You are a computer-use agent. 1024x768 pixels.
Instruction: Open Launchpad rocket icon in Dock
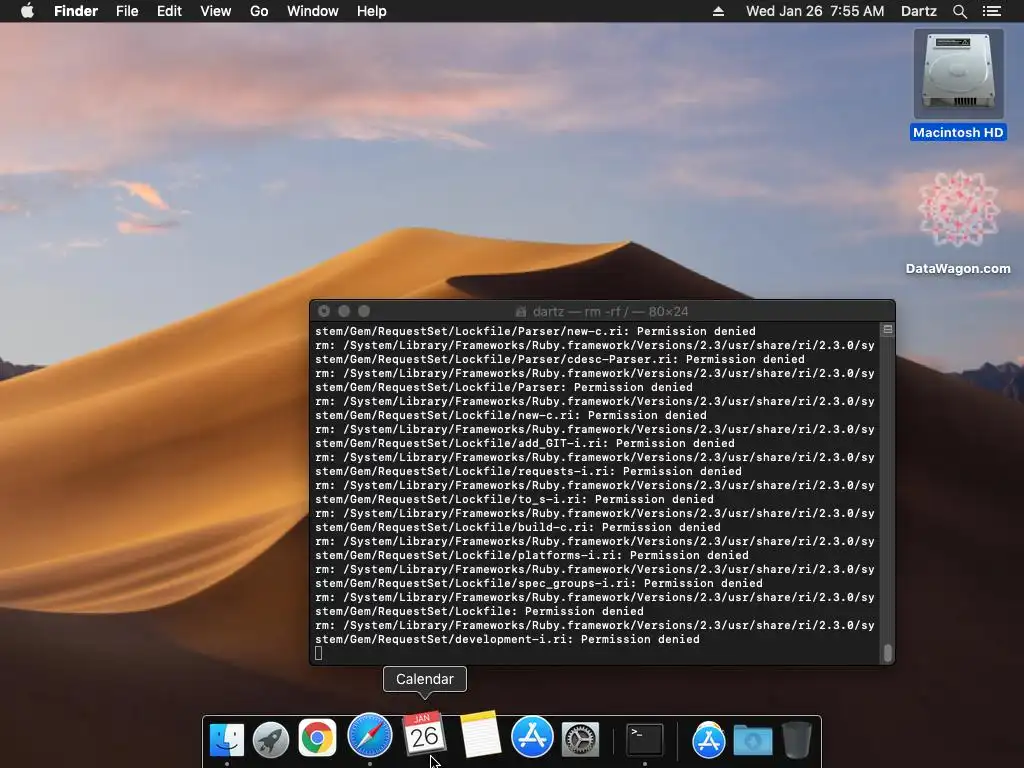coord(271,739)
